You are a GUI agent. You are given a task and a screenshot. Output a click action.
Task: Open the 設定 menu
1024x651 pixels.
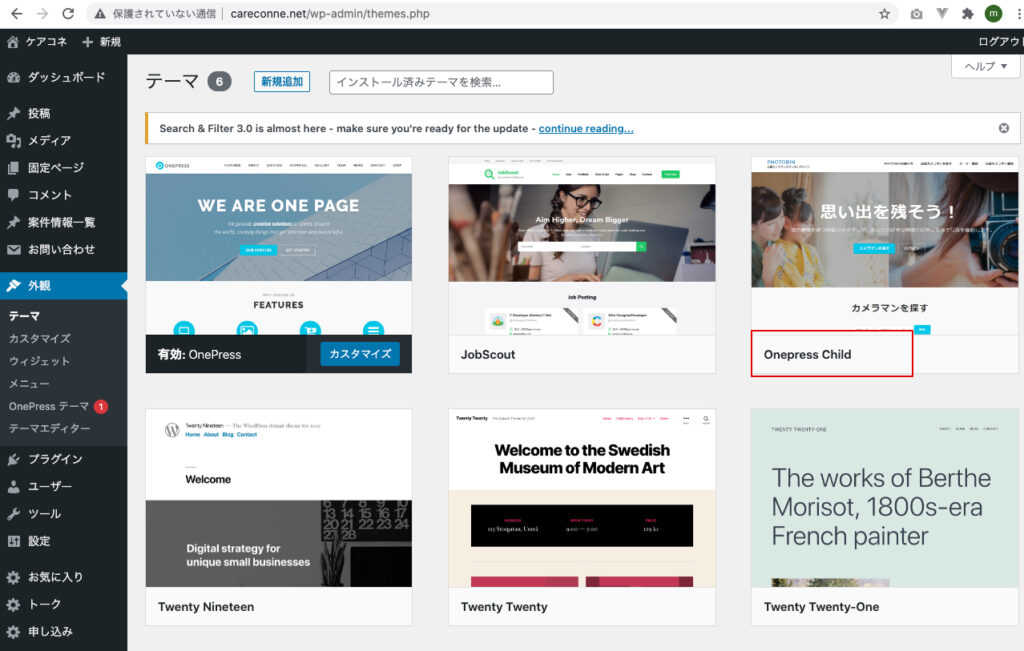(x=38, y=541)
